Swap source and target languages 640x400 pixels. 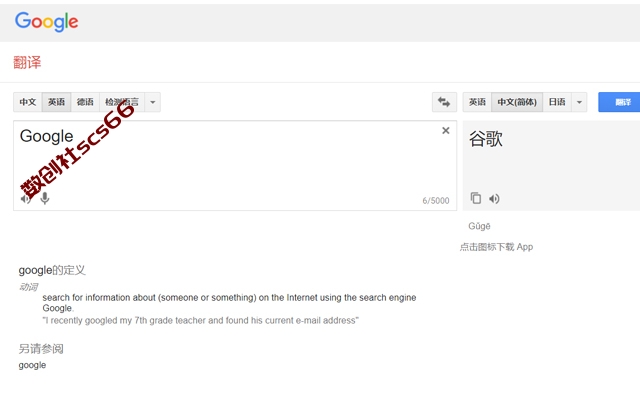click(x=444, y=102)
